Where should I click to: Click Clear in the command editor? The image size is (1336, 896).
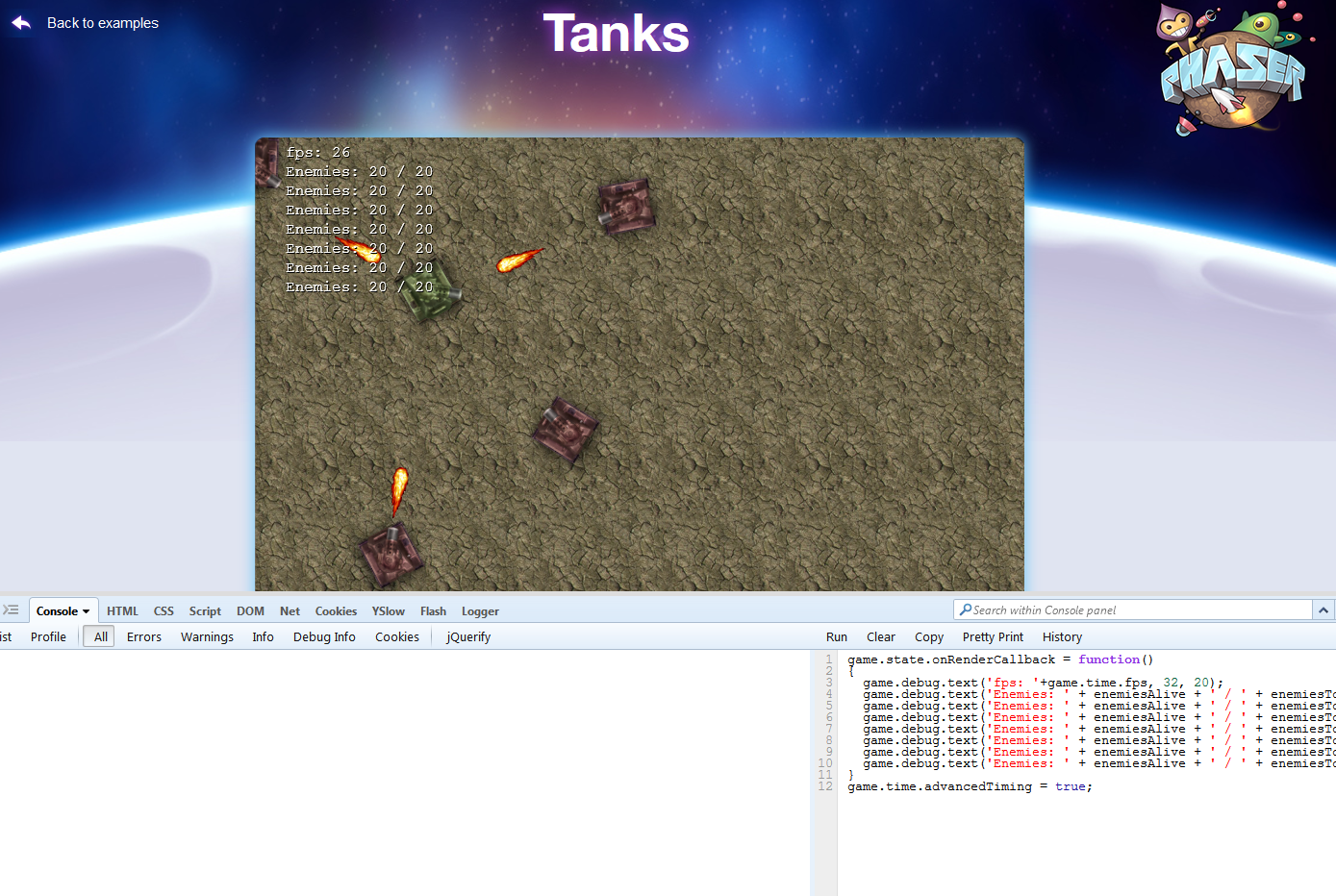click(880, 637)
